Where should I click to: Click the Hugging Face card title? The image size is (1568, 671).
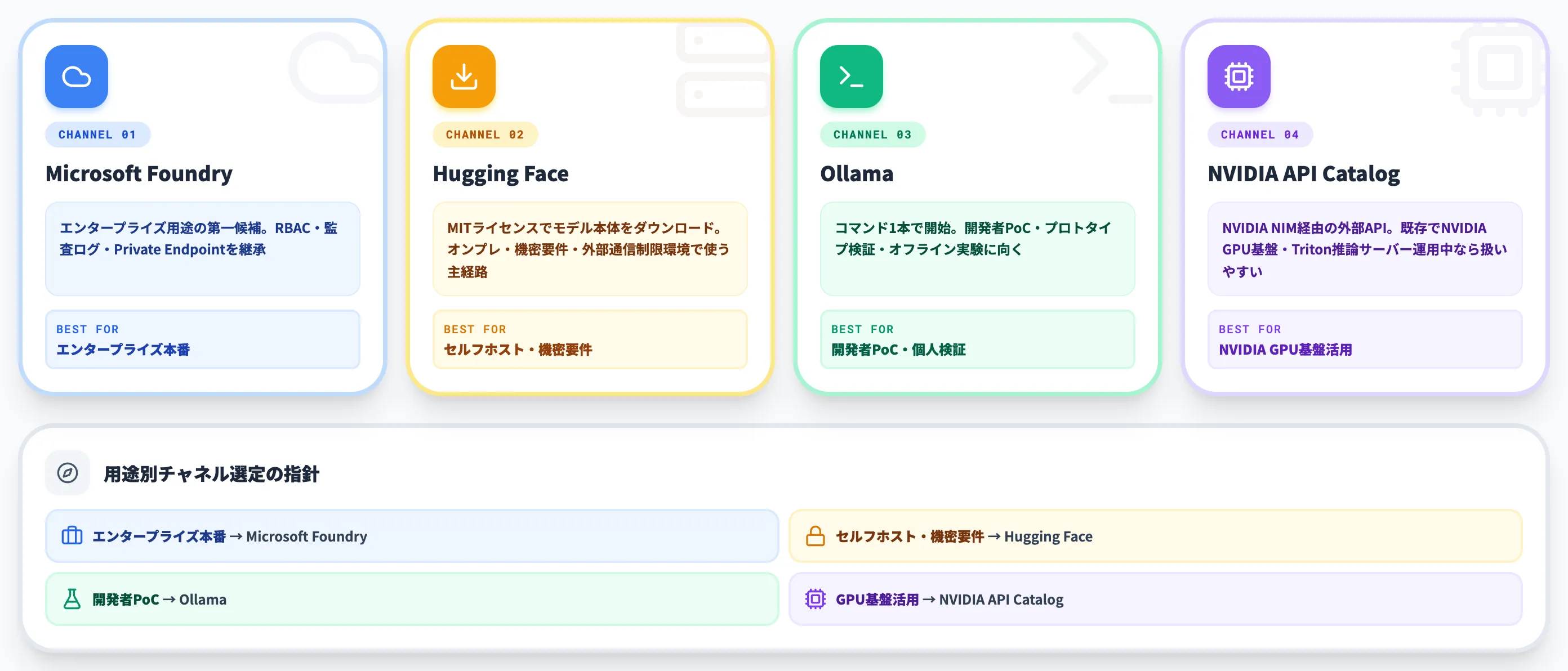500,174
